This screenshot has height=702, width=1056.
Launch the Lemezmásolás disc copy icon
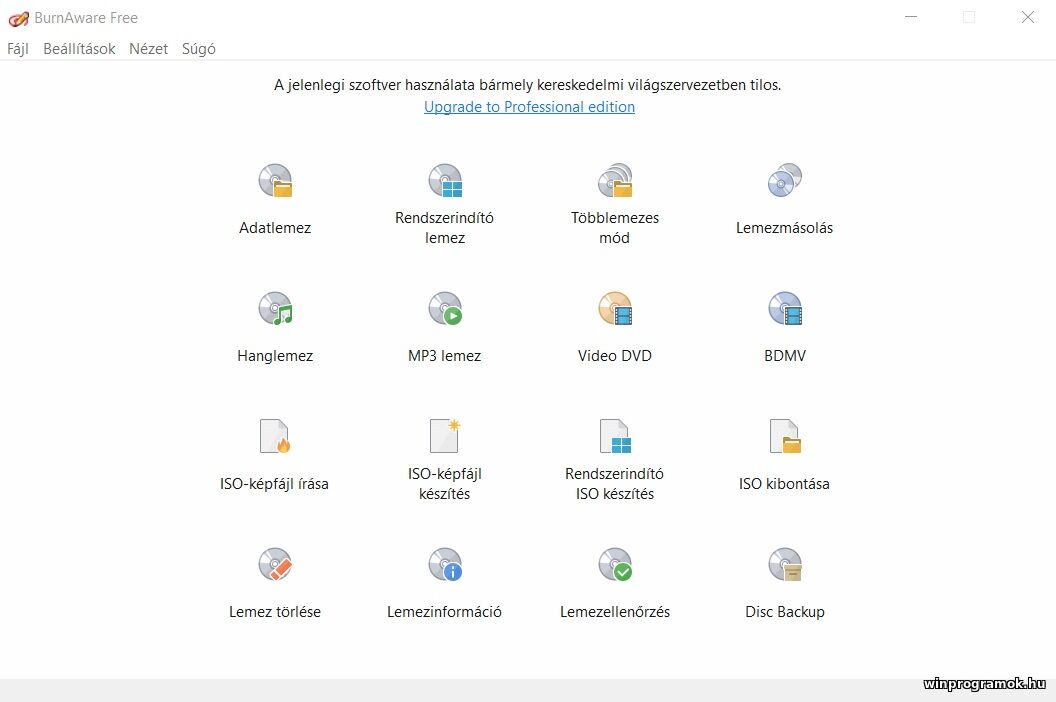[x=785, y=181]
